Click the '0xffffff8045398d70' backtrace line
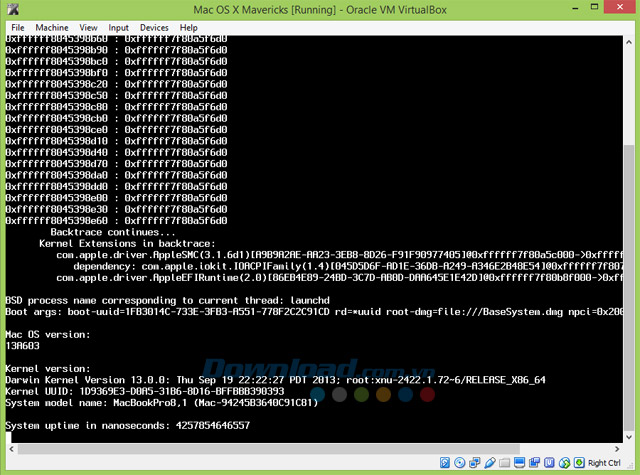Screen dimensions: 640x475 click(116, 164)
